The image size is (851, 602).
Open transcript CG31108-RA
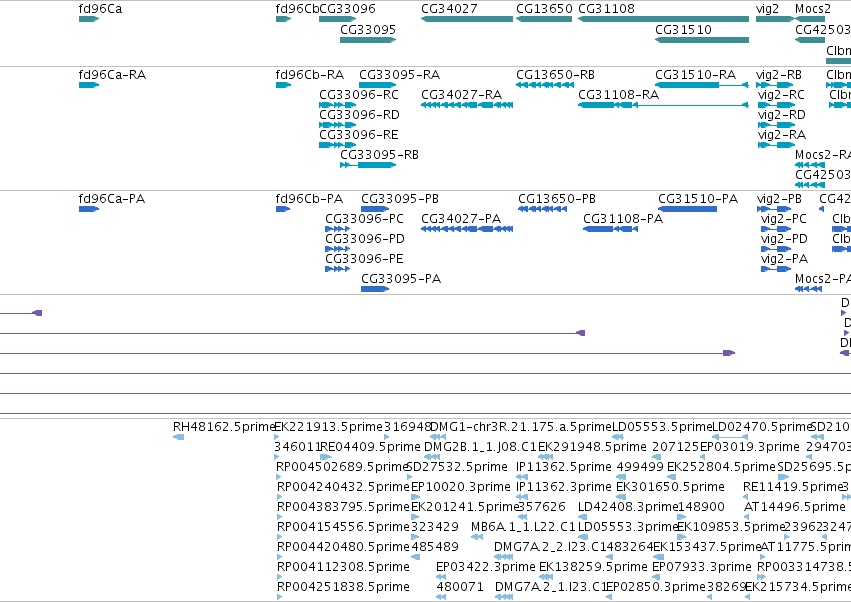[663, 105]
